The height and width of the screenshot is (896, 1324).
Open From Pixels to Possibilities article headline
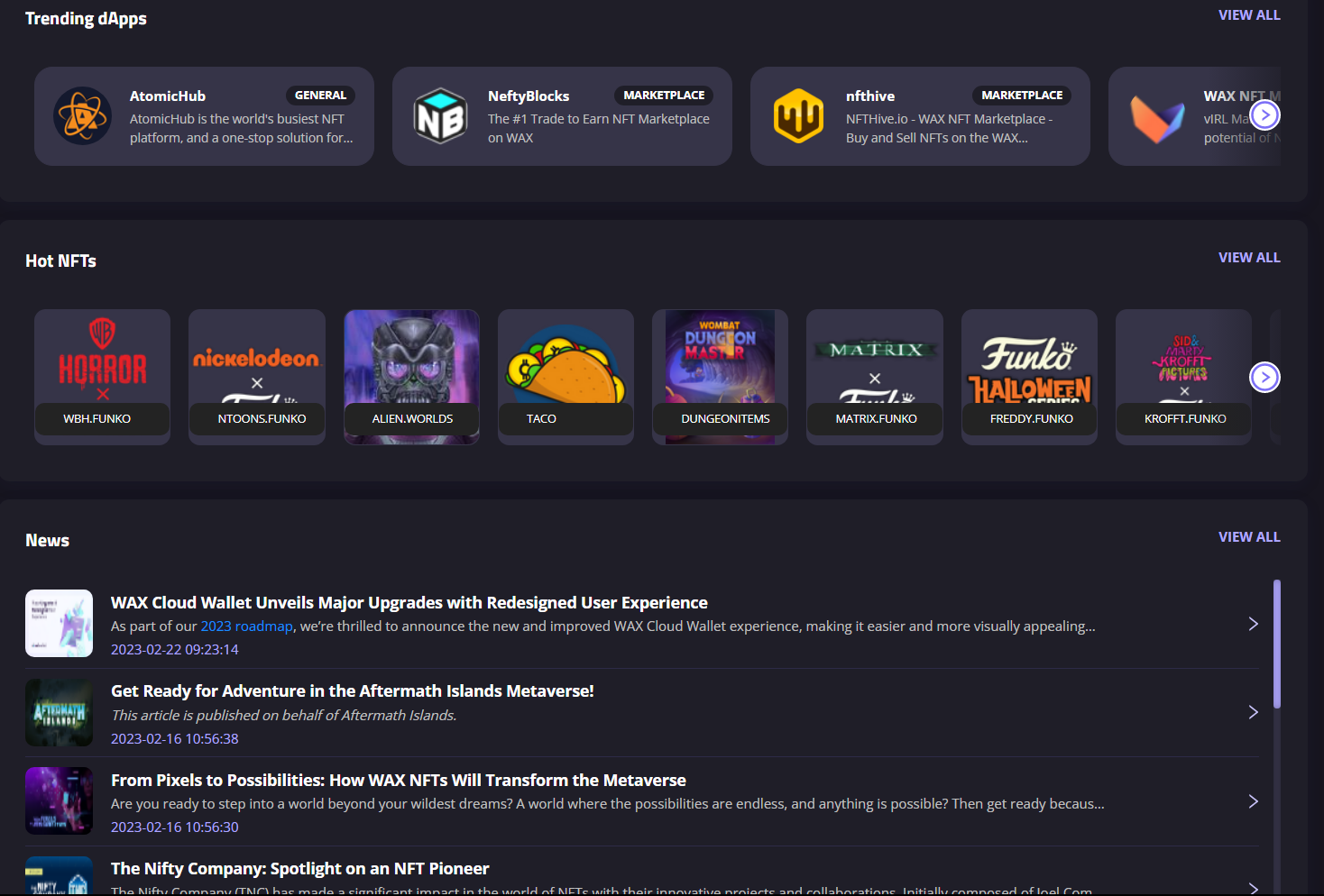tap(398, 781)
